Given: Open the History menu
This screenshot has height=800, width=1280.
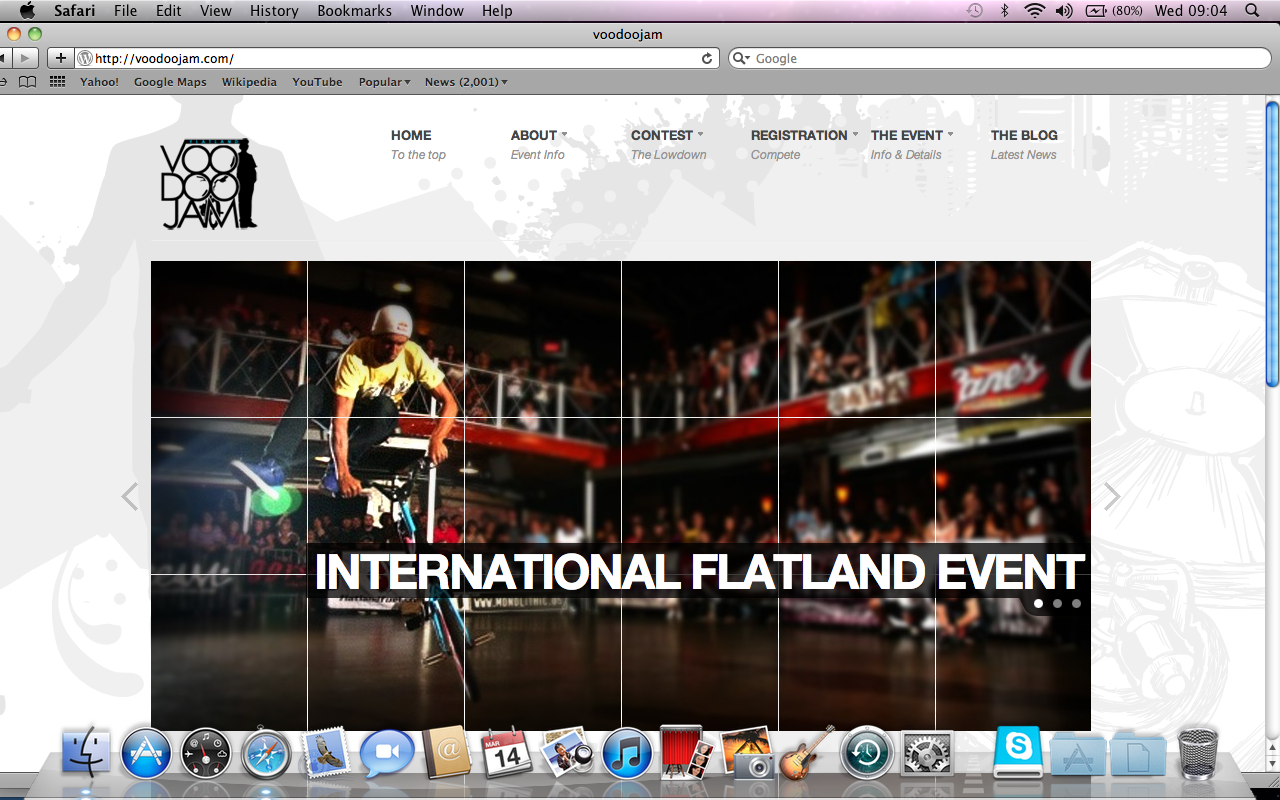Looking at the screenshot, I should click(274, 11).
